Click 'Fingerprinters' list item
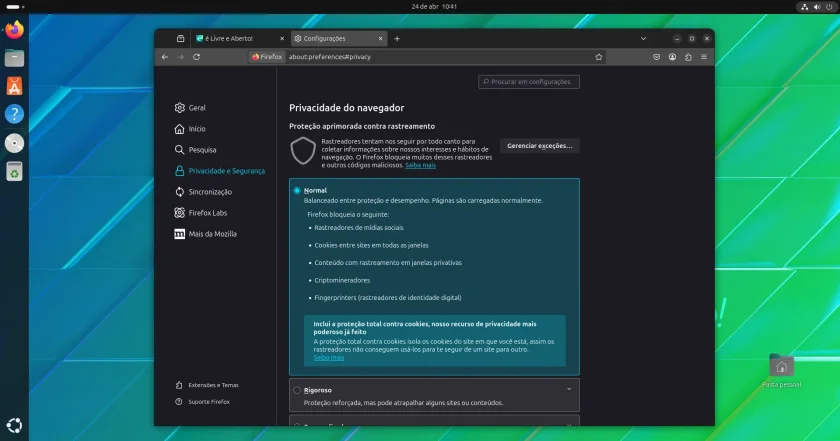The image size is (840, 441). click(x=388, y=298)
